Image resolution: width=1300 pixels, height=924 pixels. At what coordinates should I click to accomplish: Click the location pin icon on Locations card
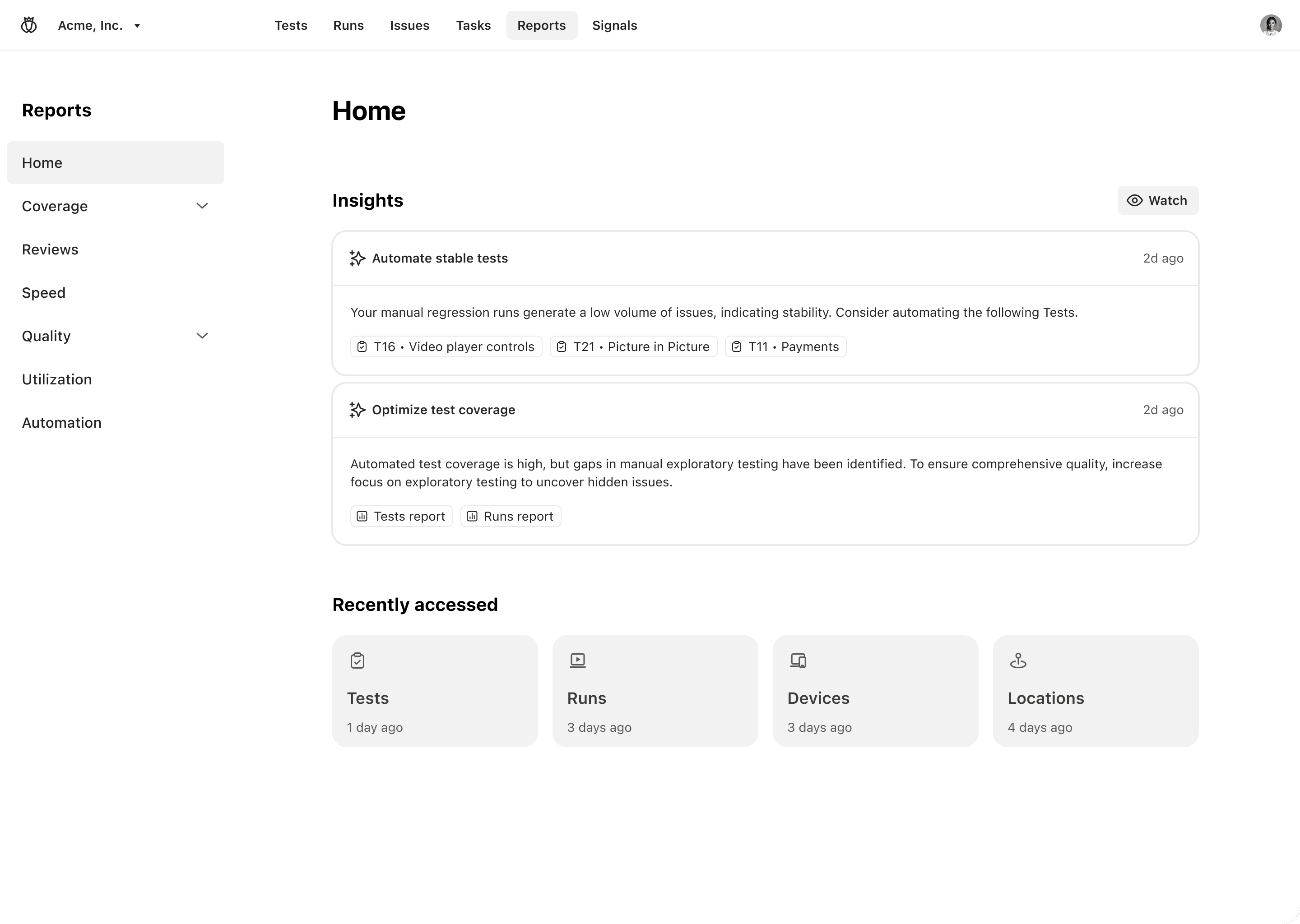(1018, 660)
